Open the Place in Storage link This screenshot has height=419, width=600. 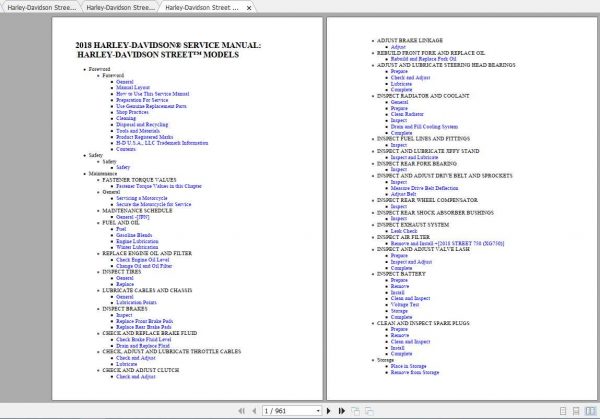click(x=408, y=366)
